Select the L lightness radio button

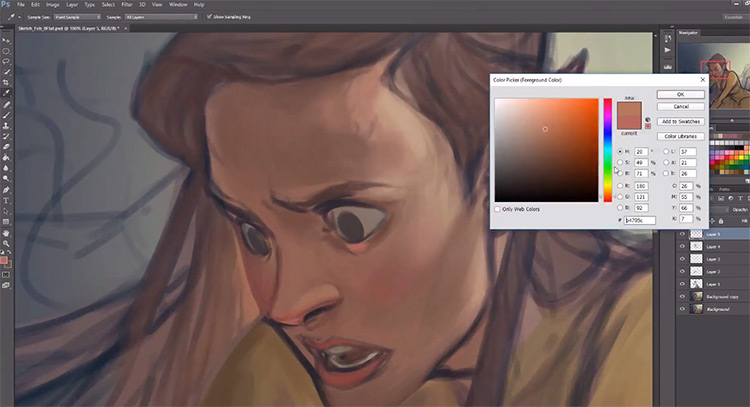click(x=666, y=152)
